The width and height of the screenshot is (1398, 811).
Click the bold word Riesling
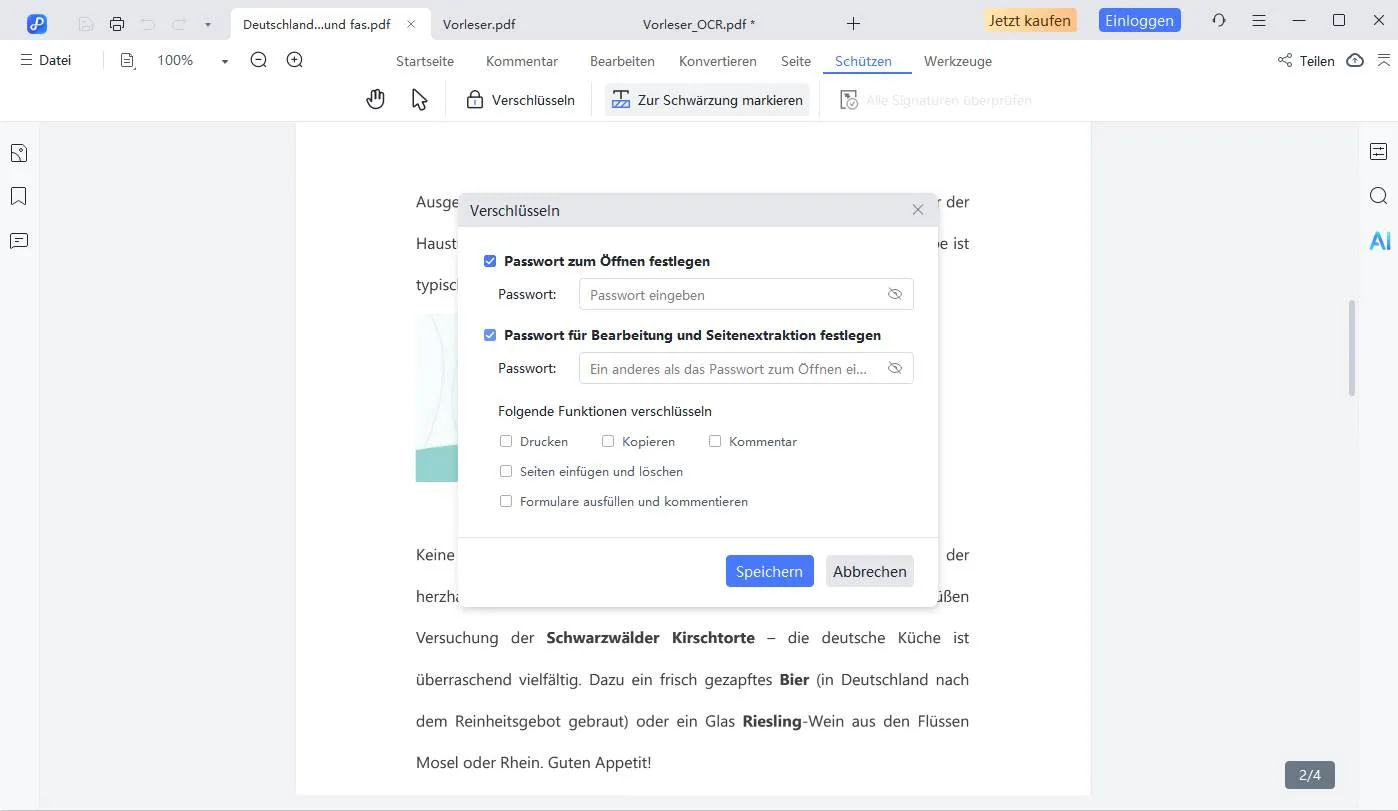(772, 721)
